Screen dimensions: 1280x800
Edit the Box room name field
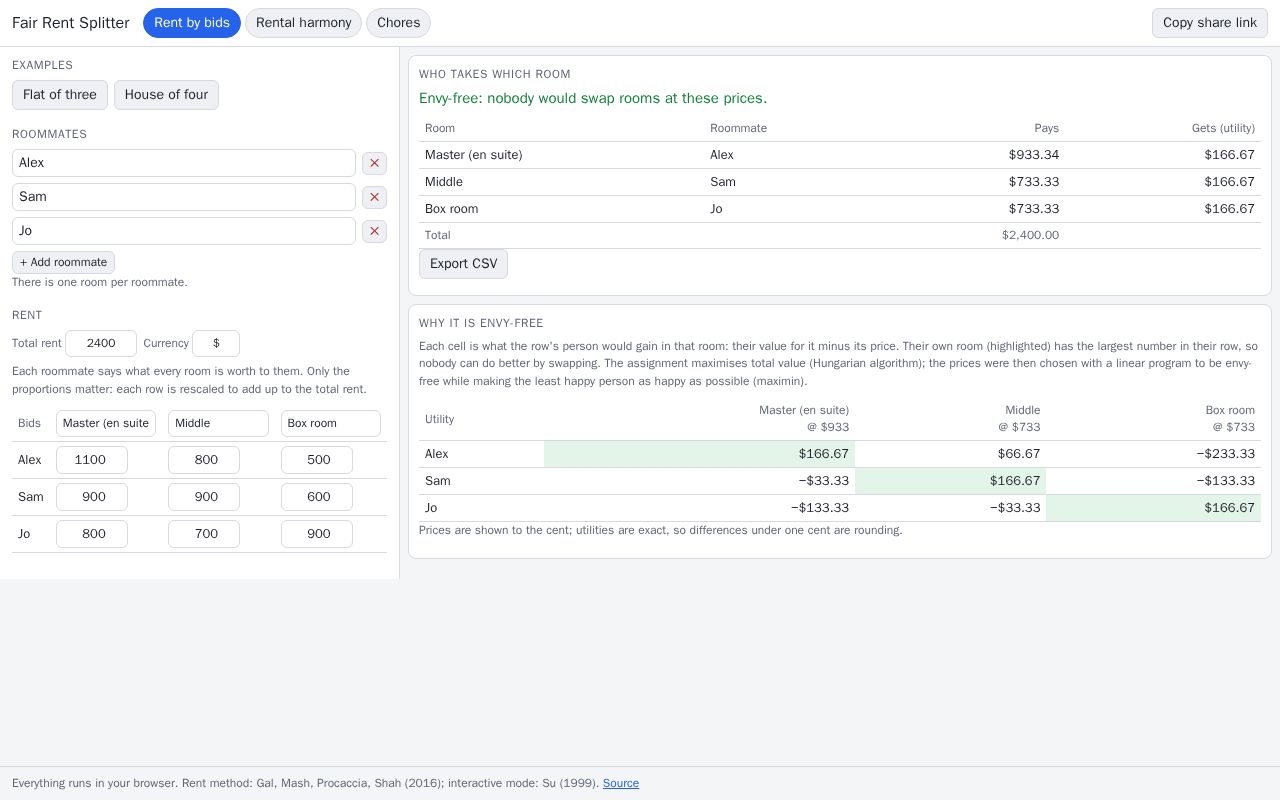(x=331, y=423)
